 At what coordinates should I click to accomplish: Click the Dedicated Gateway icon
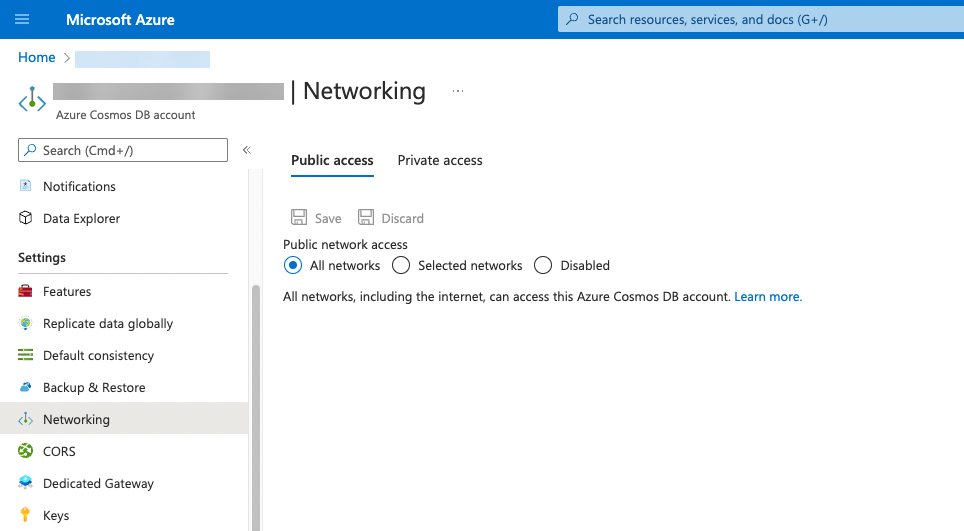(25, 483)
